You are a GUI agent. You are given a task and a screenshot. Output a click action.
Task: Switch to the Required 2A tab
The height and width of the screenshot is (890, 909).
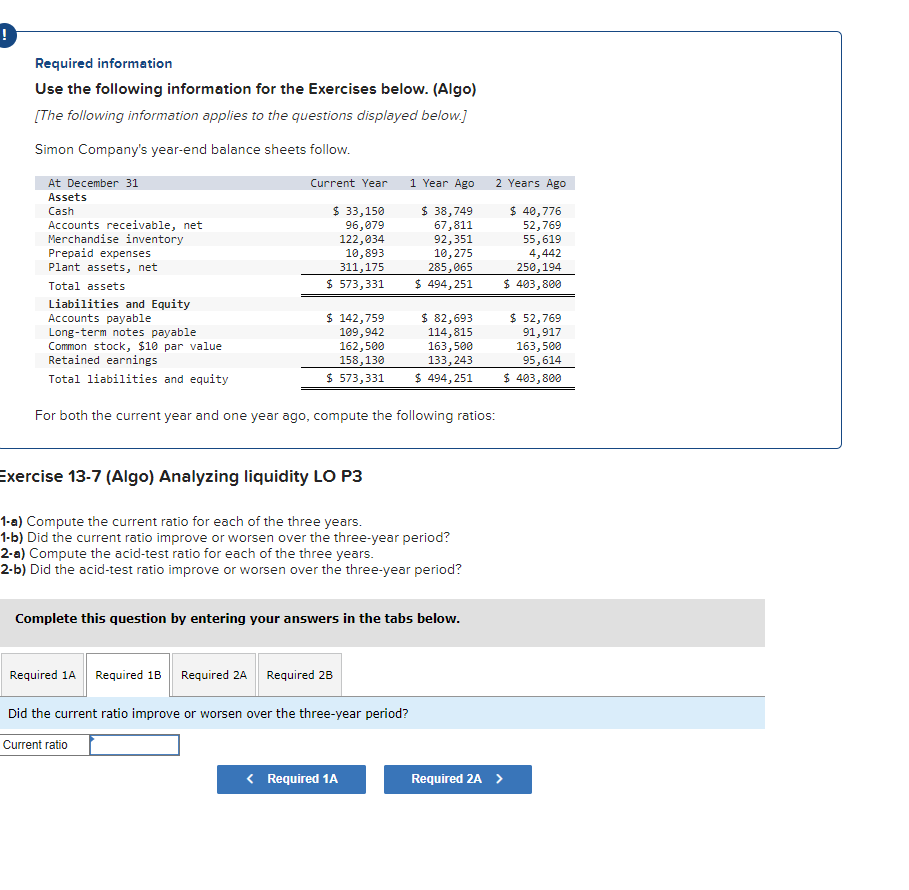[214, 675]
